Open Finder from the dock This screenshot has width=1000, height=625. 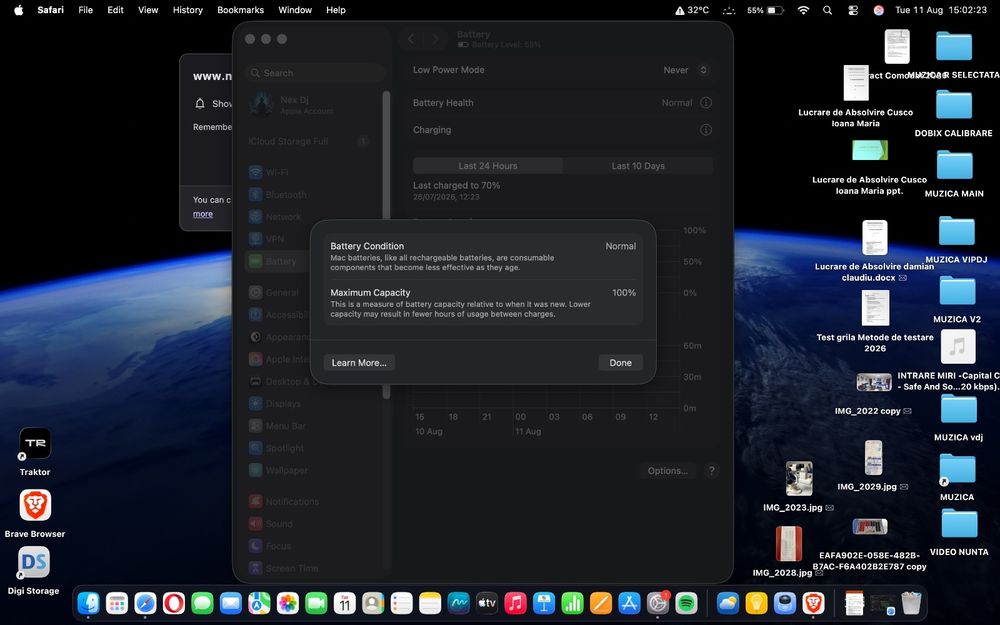tap(88, 603)
